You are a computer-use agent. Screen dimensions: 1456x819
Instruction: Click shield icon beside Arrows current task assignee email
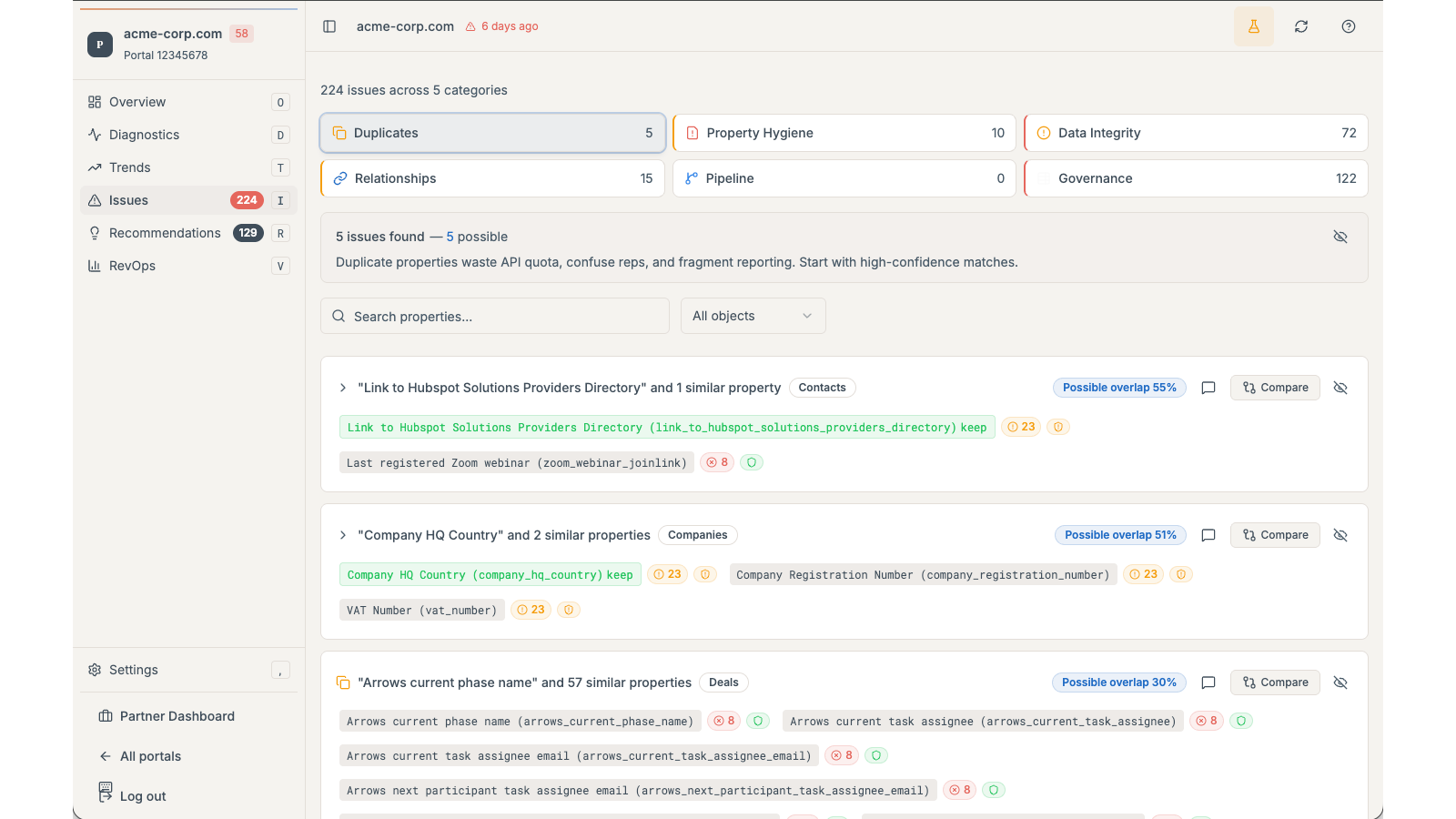[x=876, y=755]
